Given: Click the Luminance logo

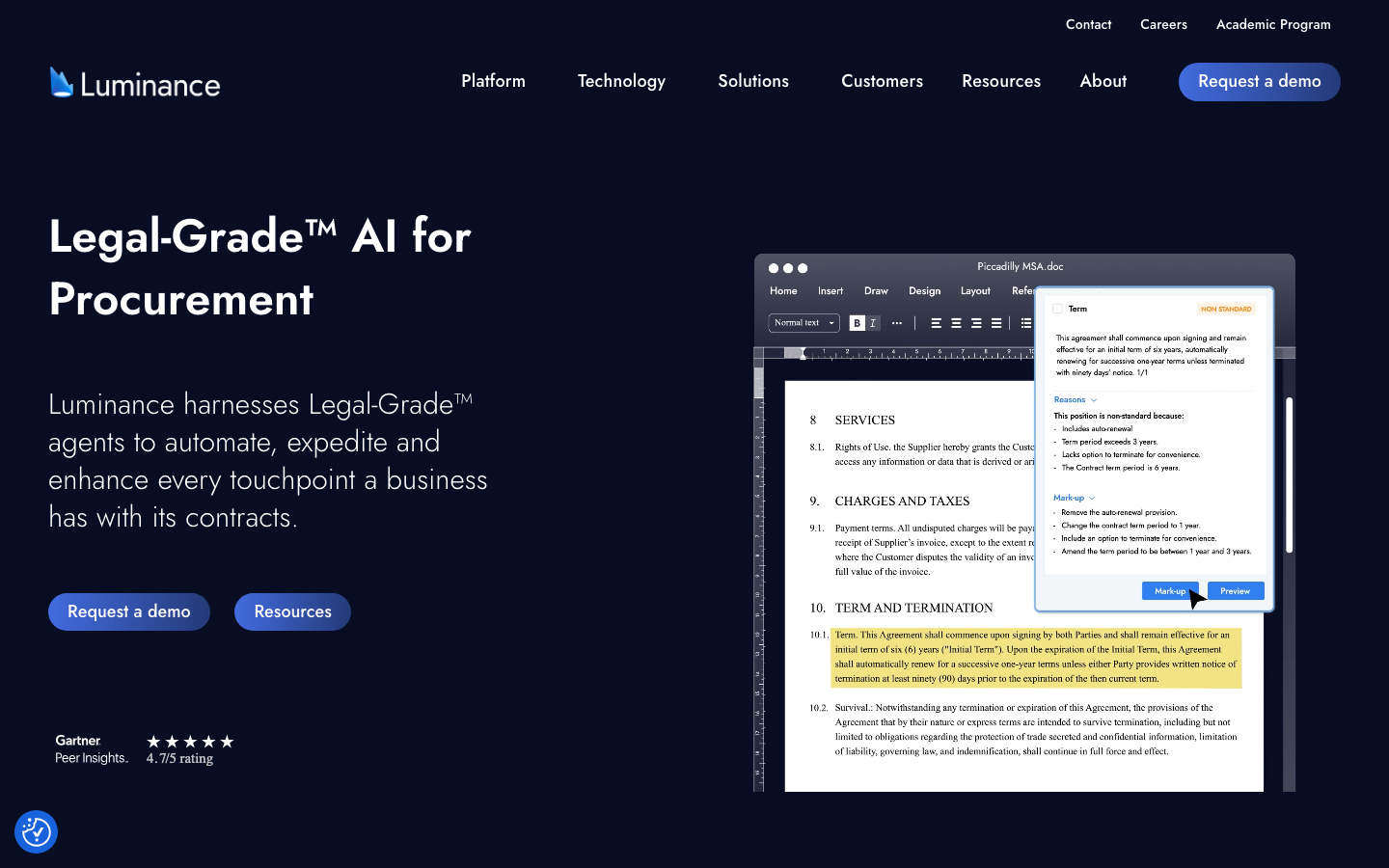Looking at the screenshot, I should [x=135, y=83].
